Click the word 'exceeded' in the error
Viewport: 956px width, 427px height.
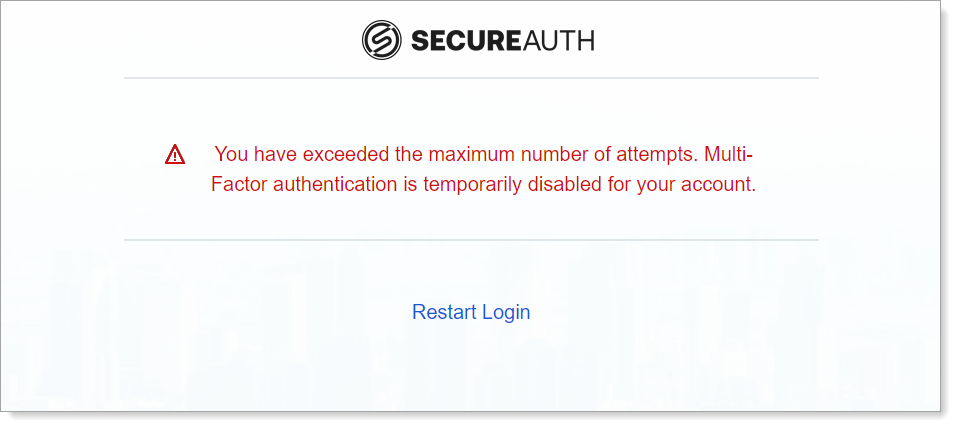click(346, 154)
